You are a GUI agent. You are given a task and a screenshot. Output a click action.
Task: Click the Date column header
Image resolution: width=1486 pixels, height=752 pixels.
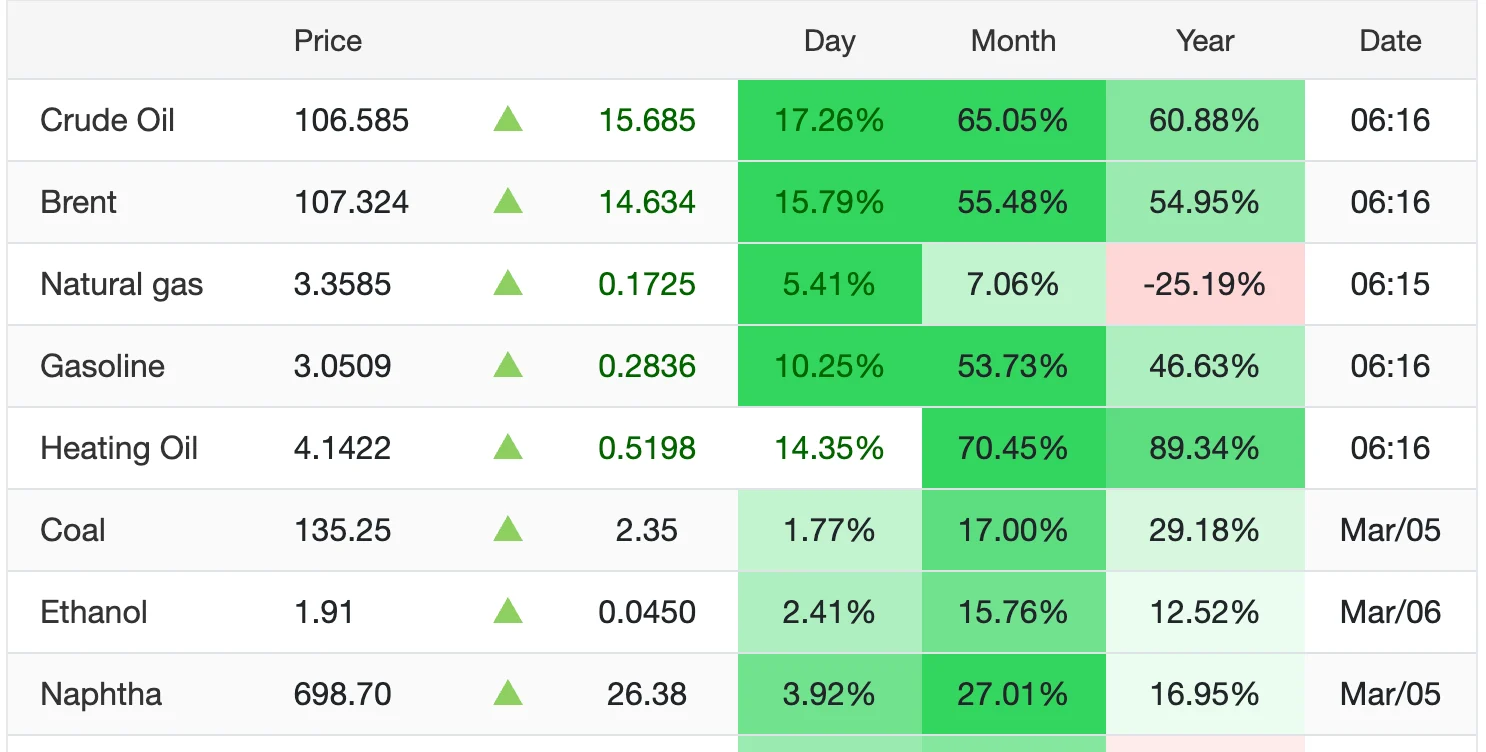tap(1390, 41)
